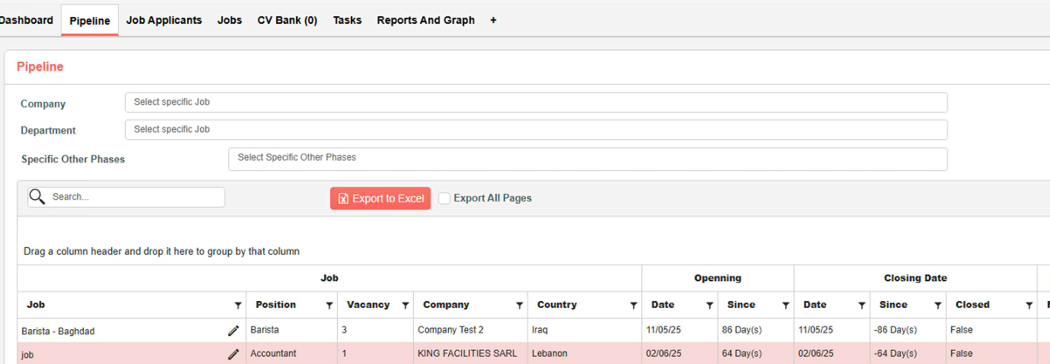Click the -86 Day(s) cell
The height and width of the screenshot is (364, 1050).
pyautogui.click(x=908, y=331)
